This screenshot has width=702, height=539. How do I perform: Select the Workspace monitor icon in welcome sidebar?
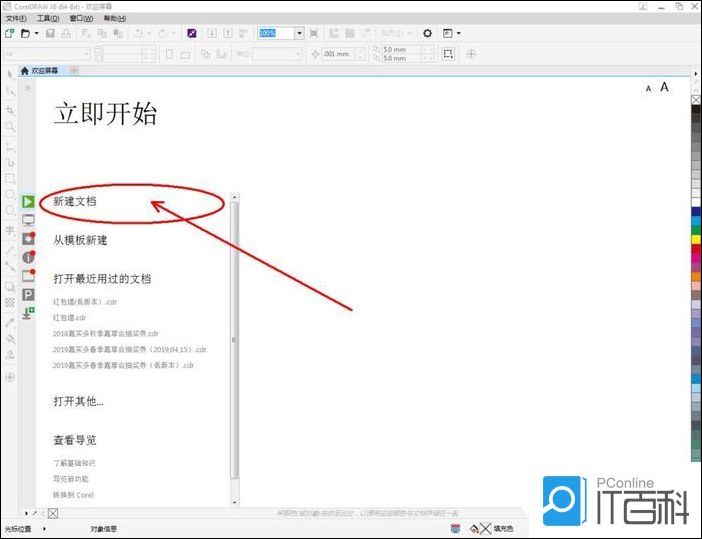pyautogui.click(x=28, y=220)
